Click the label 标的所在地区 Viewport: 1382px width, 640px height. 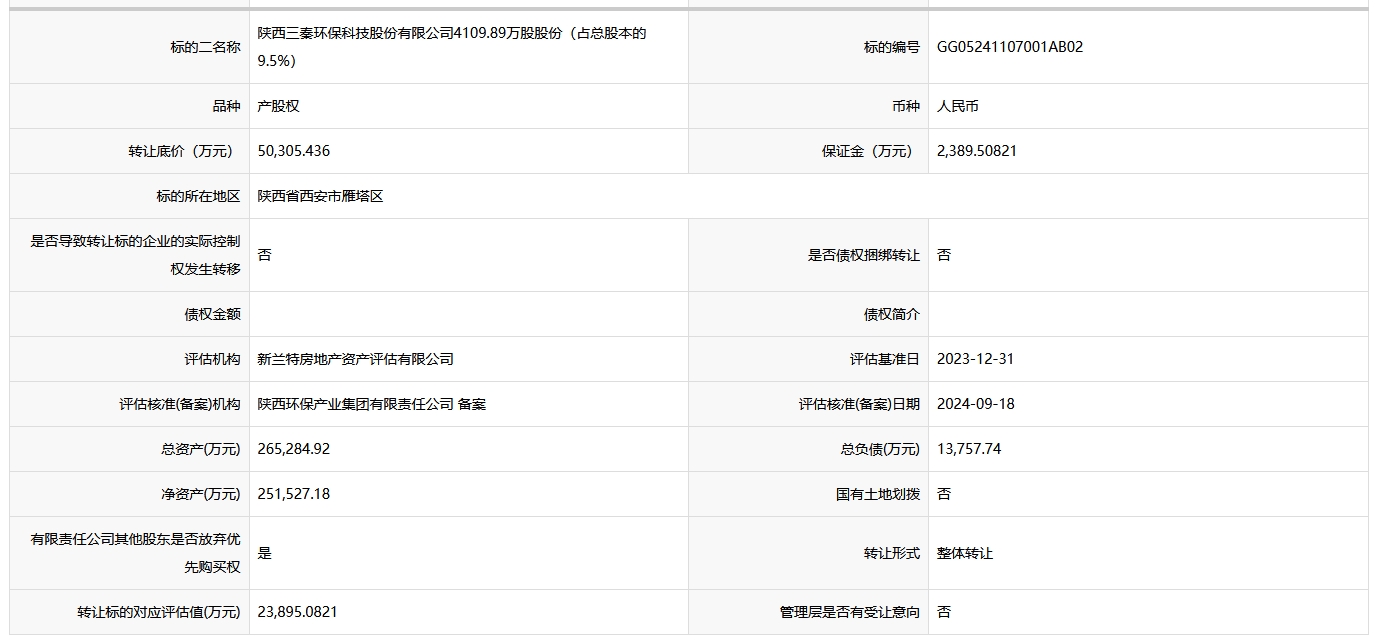point(198,196)
